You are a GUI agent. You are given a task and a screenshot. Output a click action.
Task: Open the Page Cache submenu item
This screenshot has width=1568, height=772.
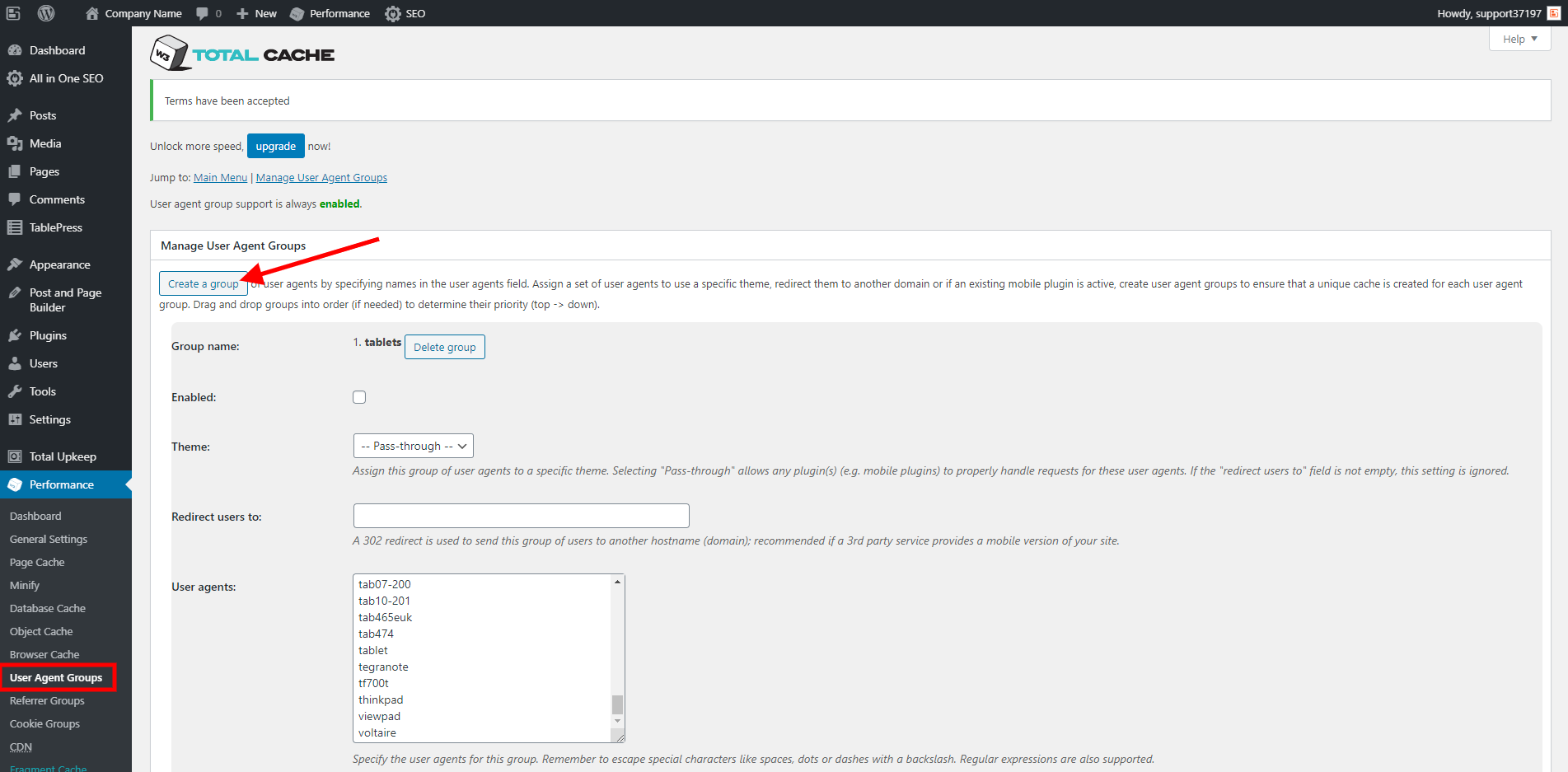37,562
